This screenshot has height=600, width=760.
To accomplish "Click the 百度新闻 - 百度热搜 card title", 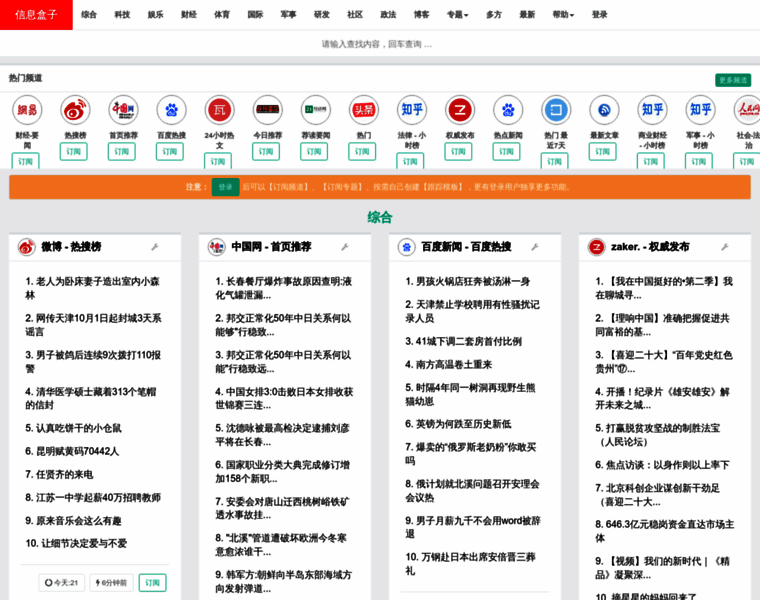I will point(466,247).
